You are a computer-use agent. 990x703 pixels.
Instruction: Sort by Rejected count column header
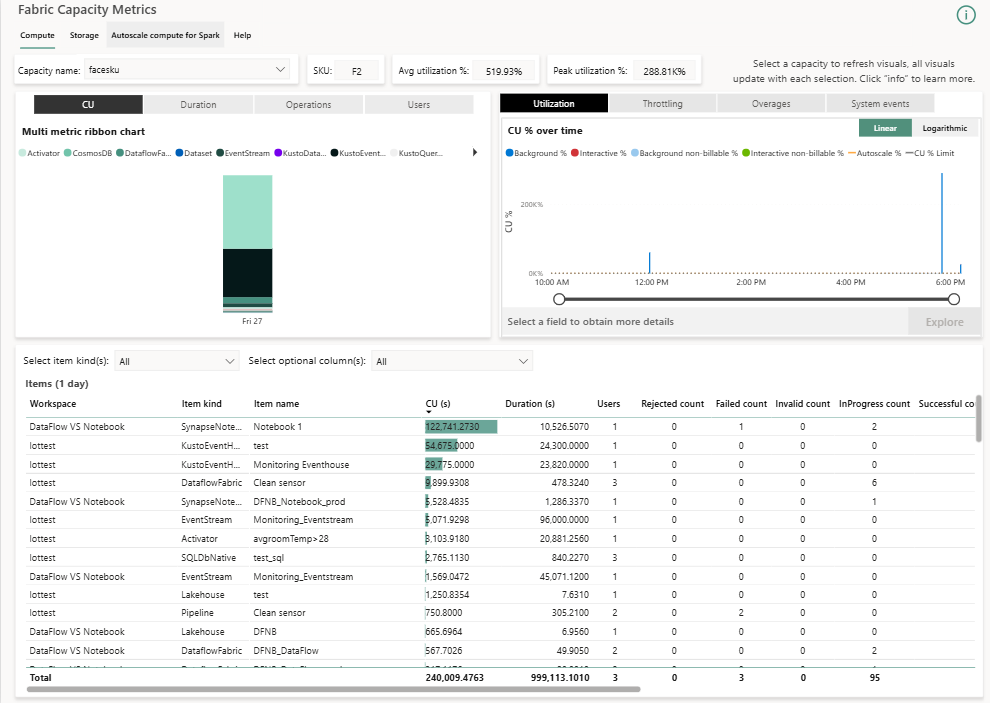click(x=672, y=404)
